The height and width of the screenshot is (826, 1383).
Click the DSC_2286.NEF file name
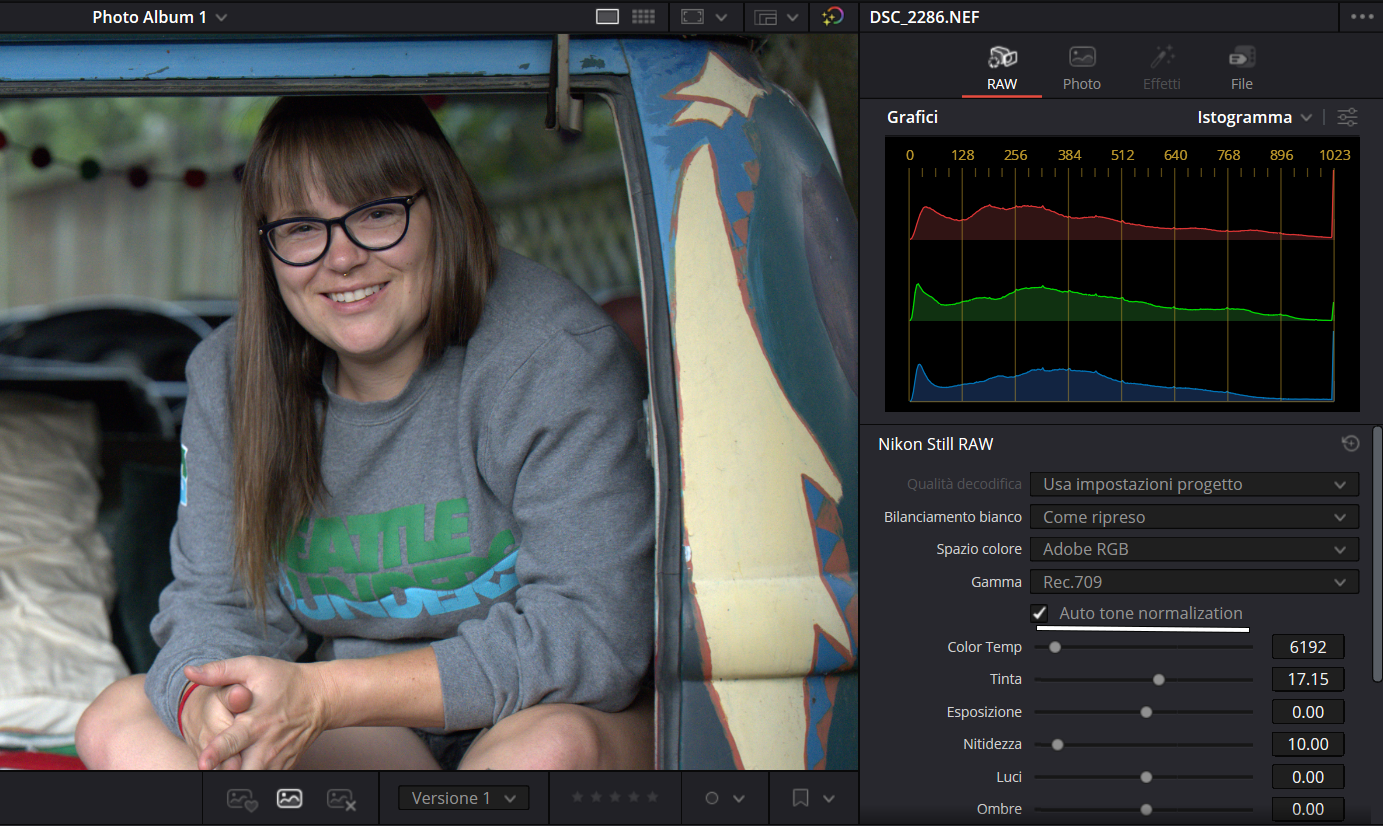(925, 17)
